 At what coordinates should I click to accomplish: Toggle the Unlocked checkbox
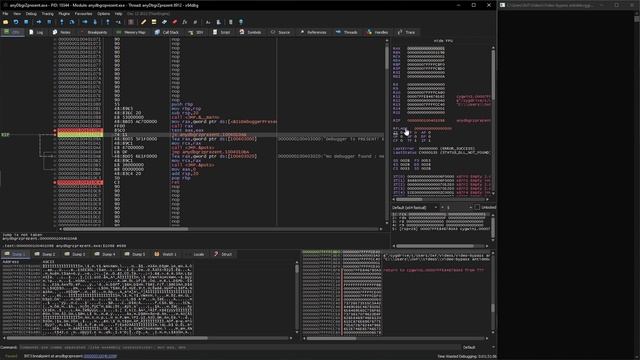(477, 207)
